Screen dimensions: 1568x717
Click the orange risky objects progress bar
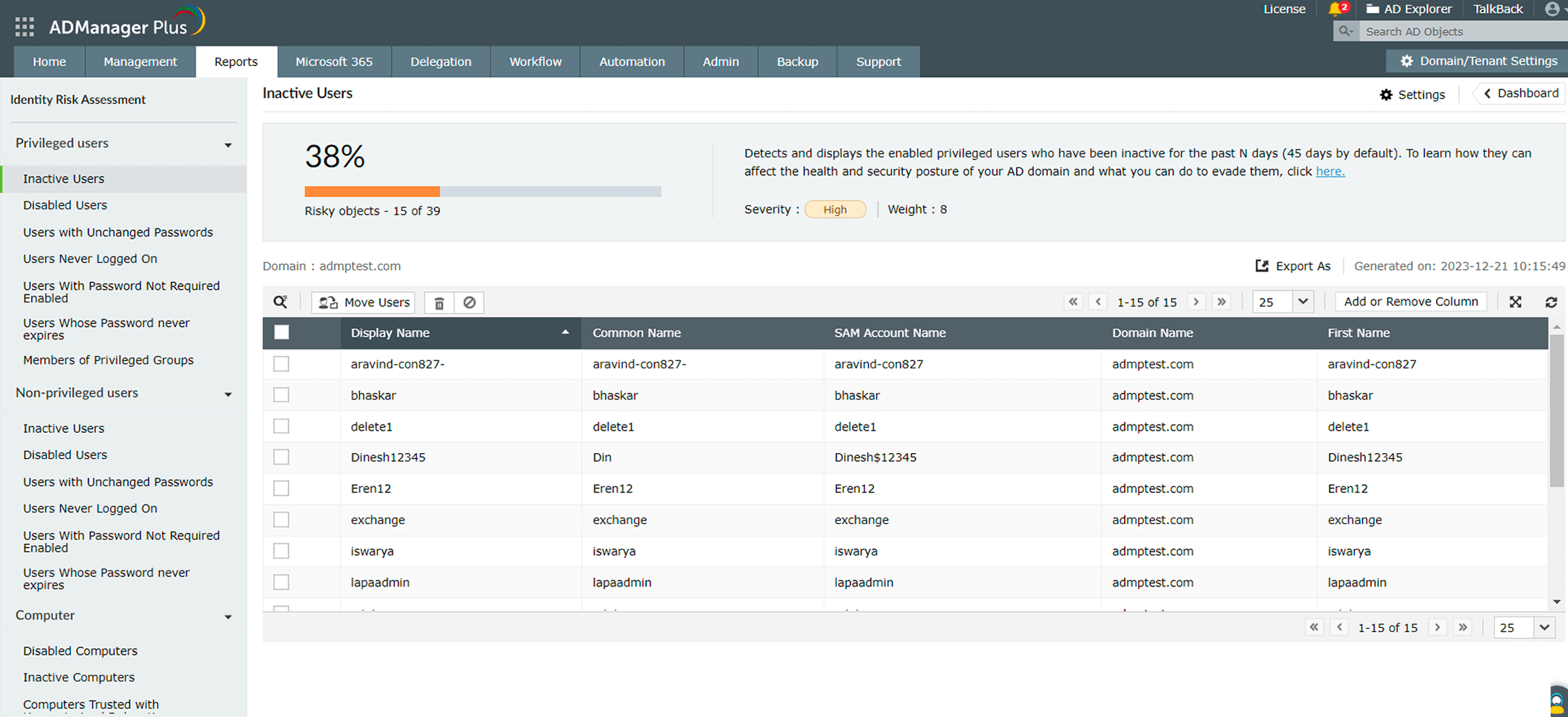(372, 191)
